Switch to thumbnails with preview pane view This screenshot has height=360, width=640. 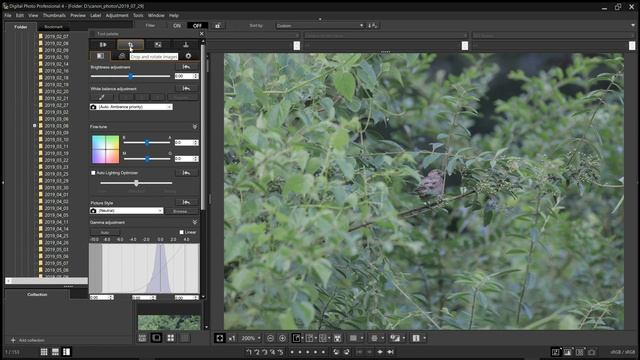point(67,352)
